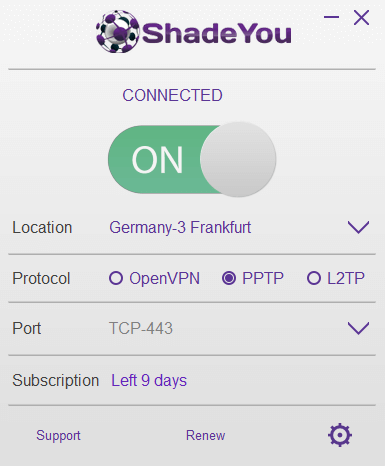
Task: Select the PPTP protocol radio button
Action: point(229,278)
